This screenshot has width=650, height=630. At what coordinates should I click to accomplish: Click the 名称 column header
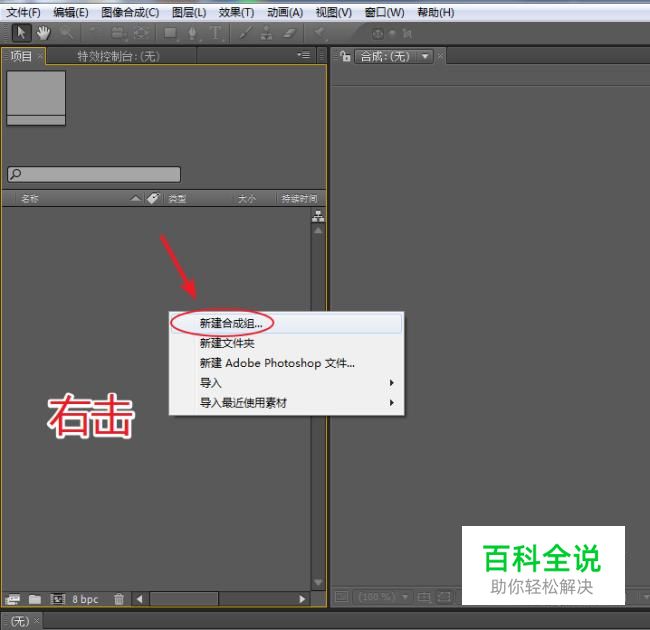click(29, 199)
